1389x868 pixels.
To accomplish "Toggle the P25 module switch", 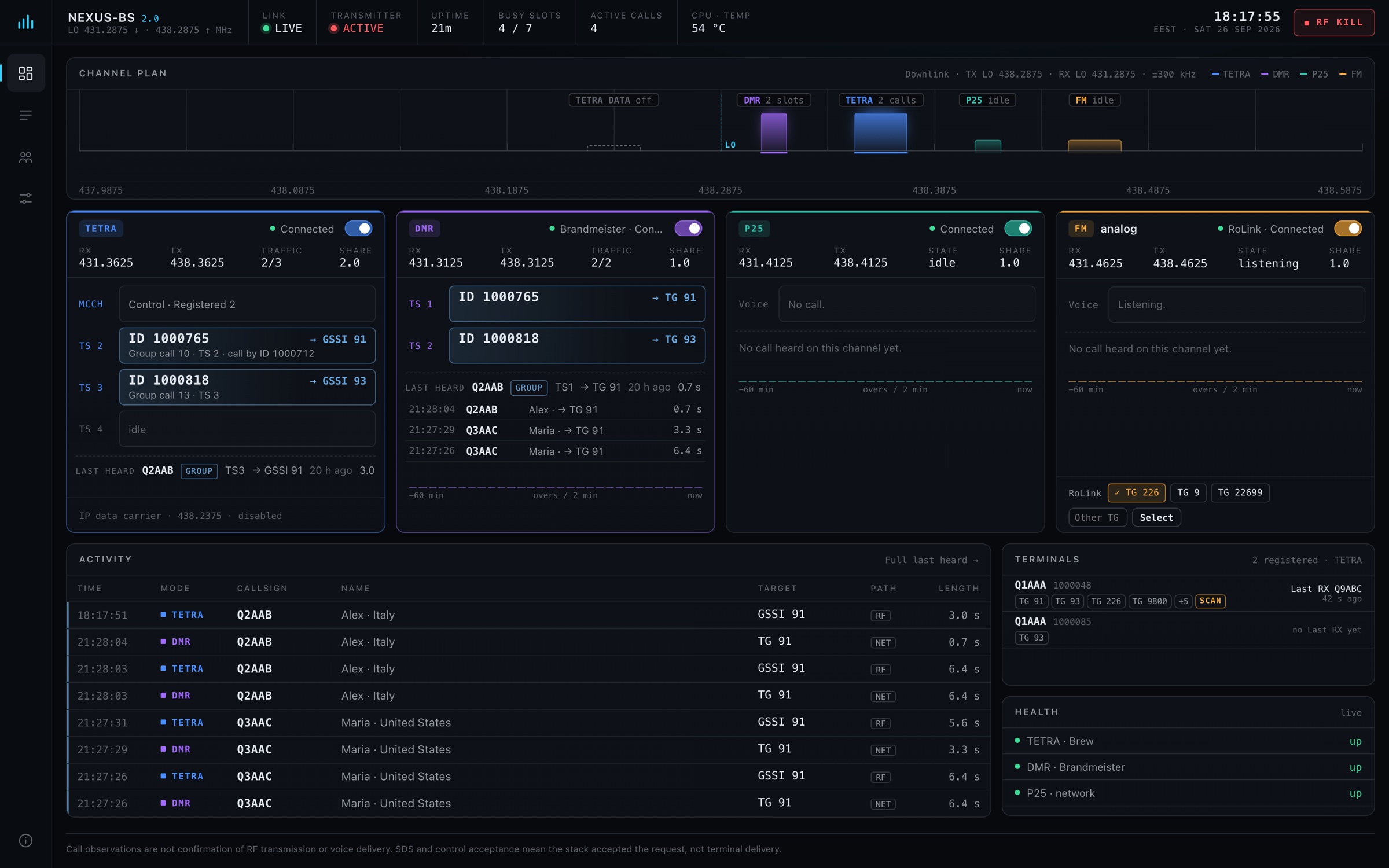I will click(x=1018, y=229).
